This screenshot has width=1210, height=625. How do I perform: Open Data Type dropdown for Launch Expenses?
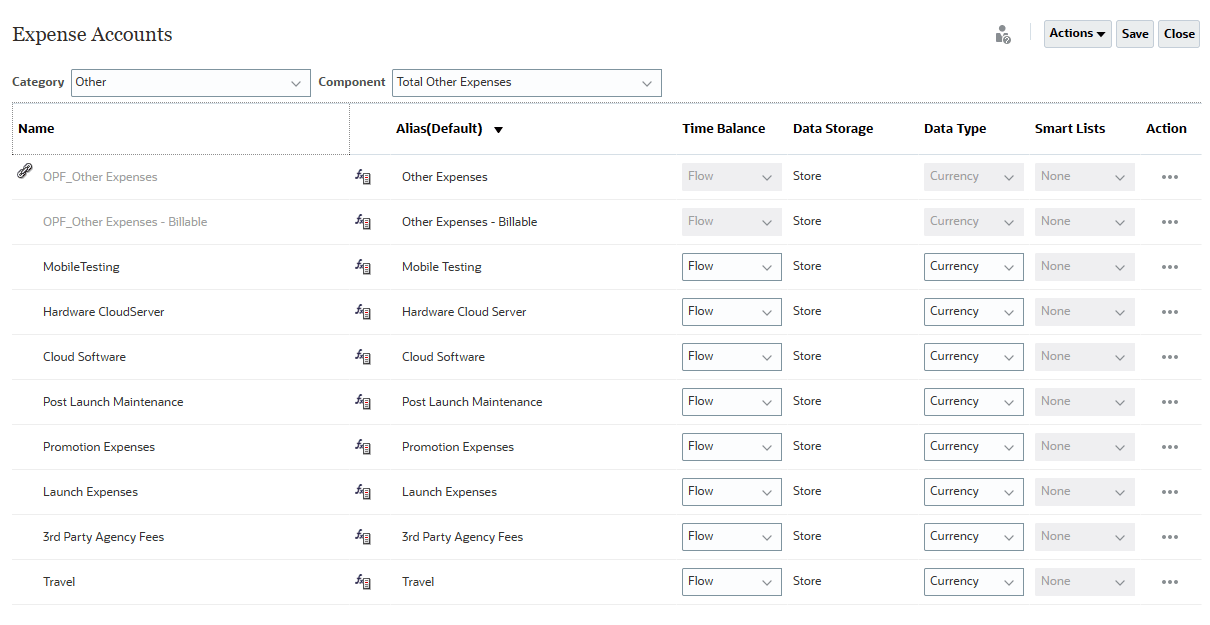pyautogui.click(x=974, y=492)
